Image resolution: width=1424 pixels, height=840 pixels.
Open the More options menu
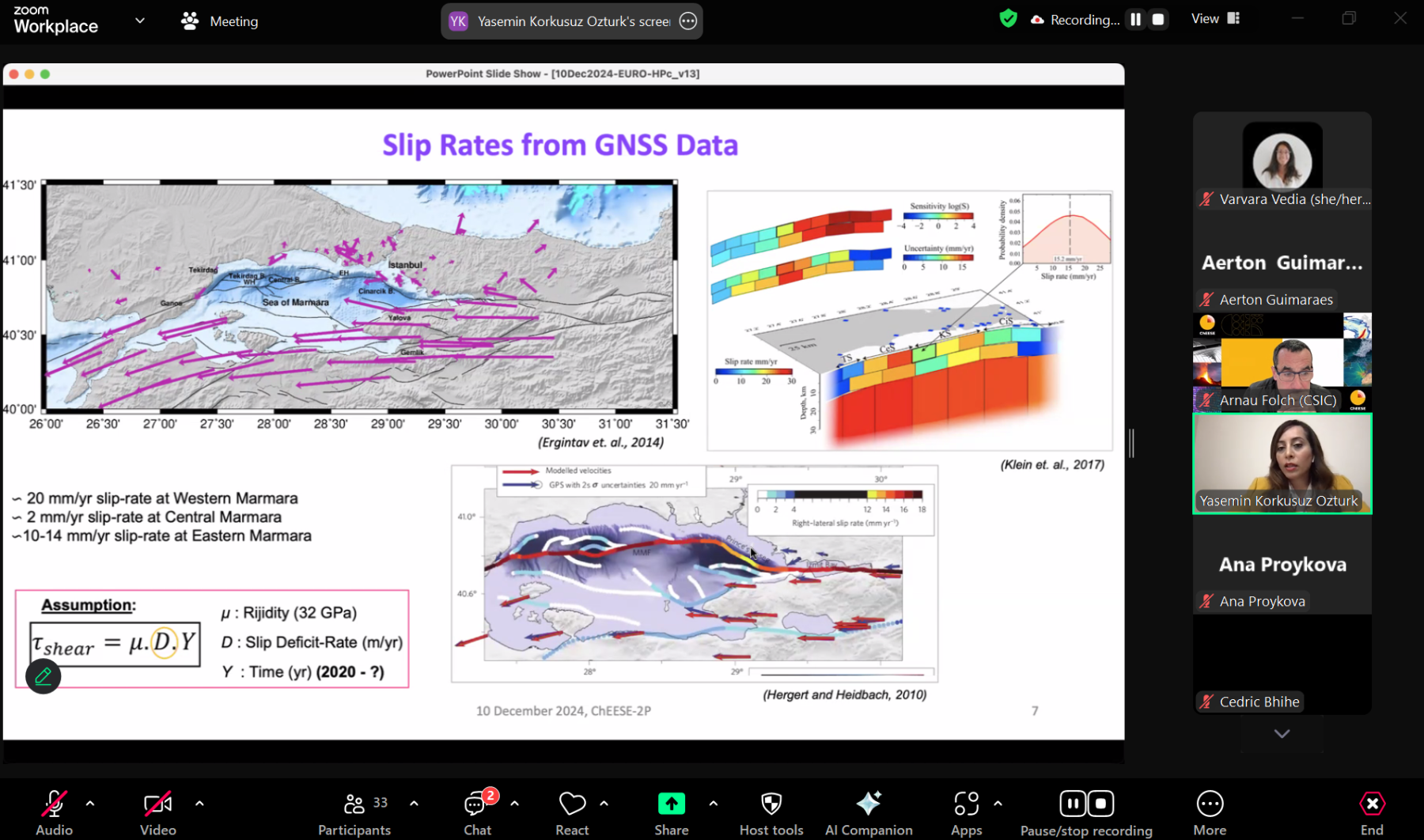point(1210,813)
